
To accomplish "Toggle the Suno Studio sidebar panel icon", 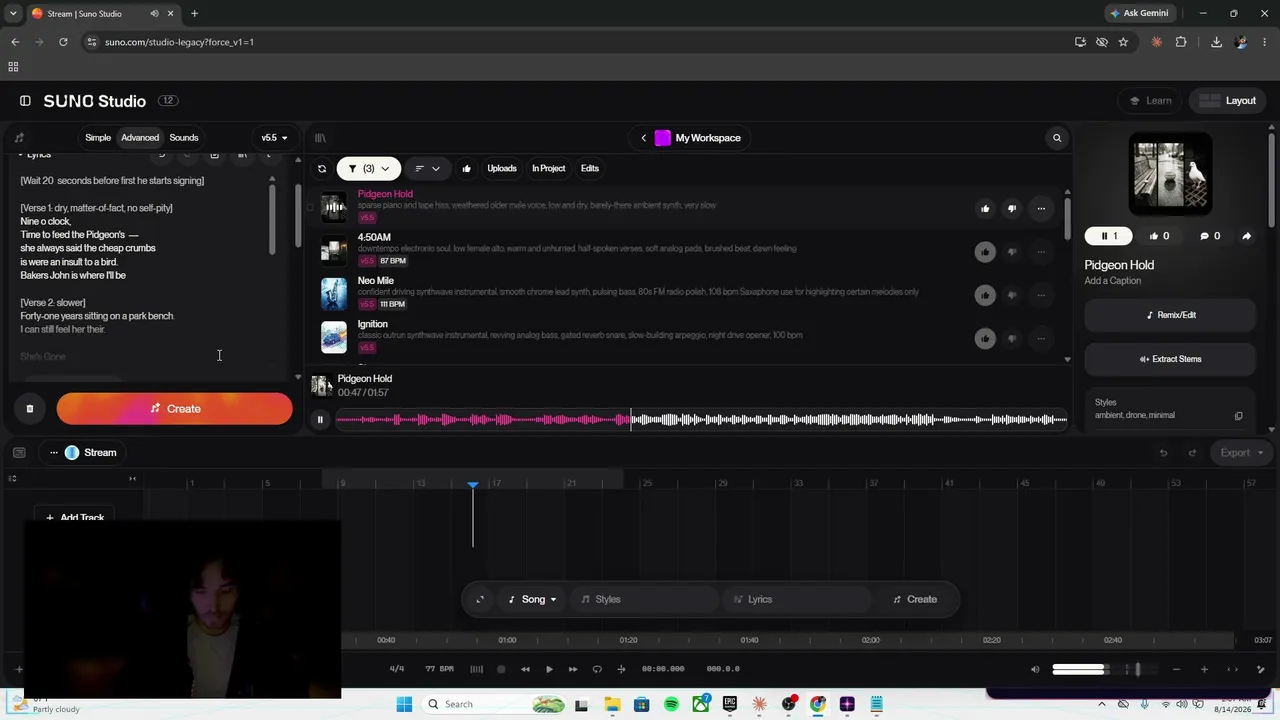I will 25,101.
